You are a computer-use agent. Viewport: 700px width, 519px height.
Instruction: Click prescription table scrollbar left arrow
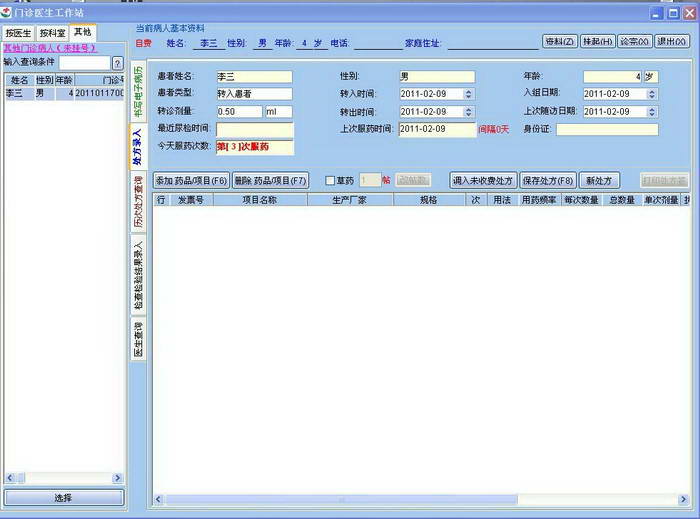158,499
